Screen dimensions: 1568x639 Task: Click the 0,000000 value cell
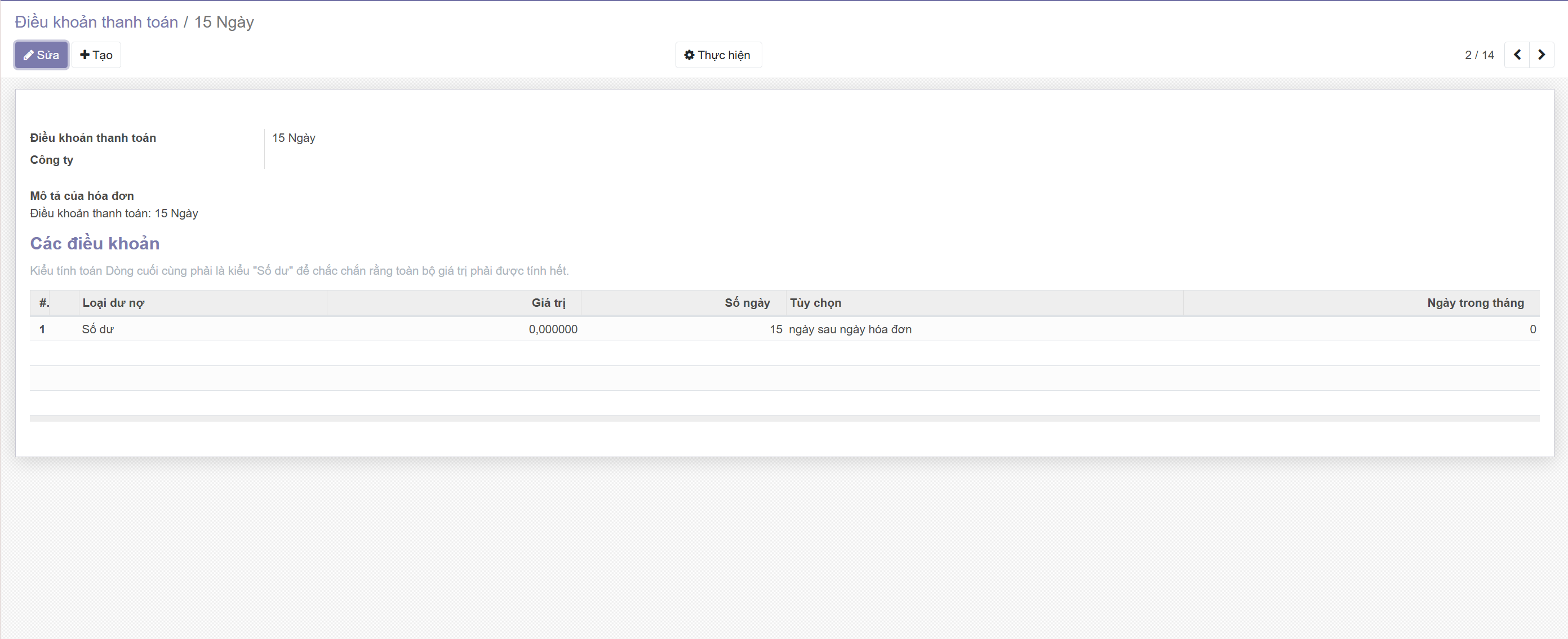pyautogui.click(x=552, y=329)
